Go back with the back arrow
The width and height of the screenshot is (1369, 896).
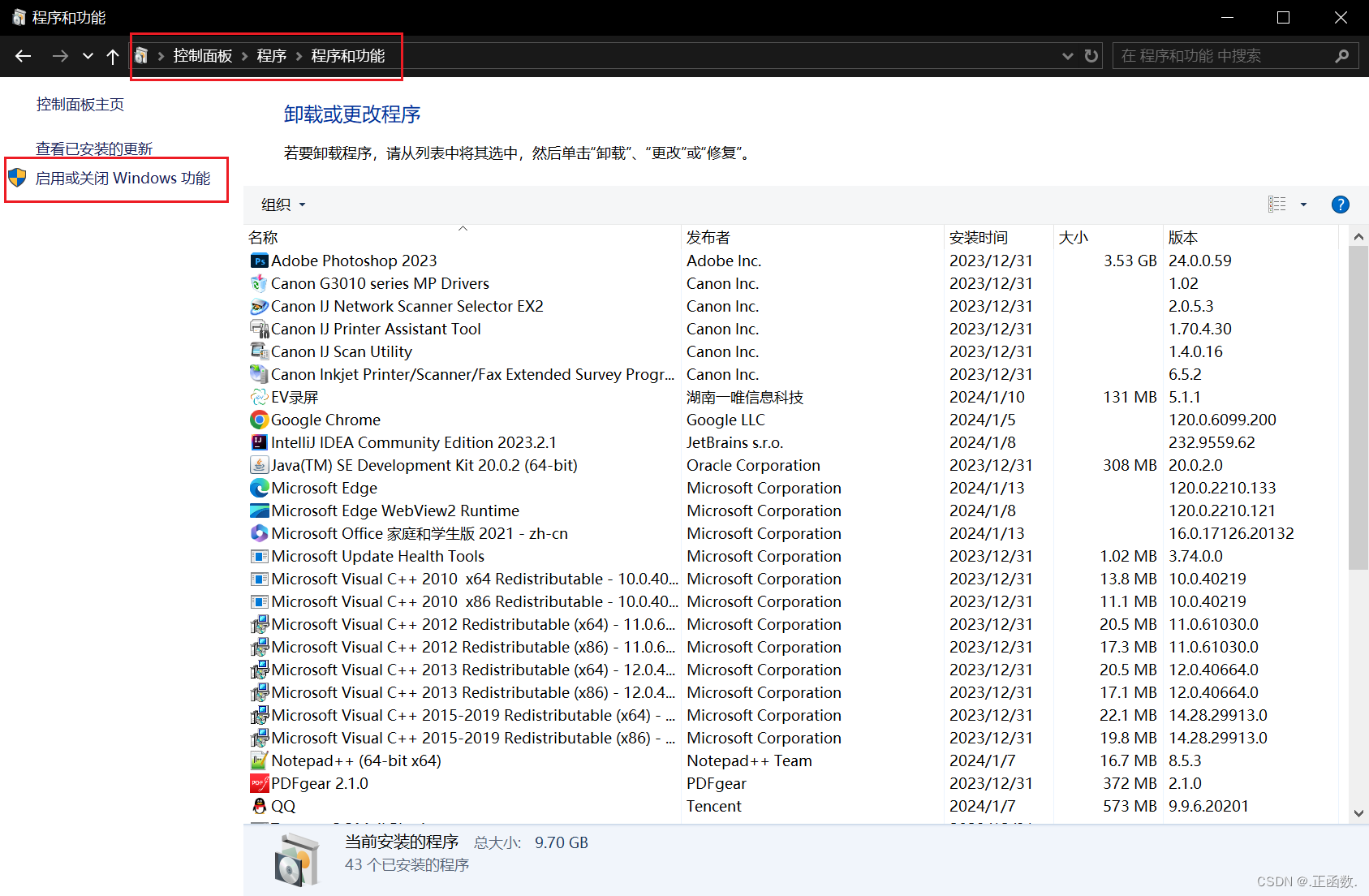point(23,56)
